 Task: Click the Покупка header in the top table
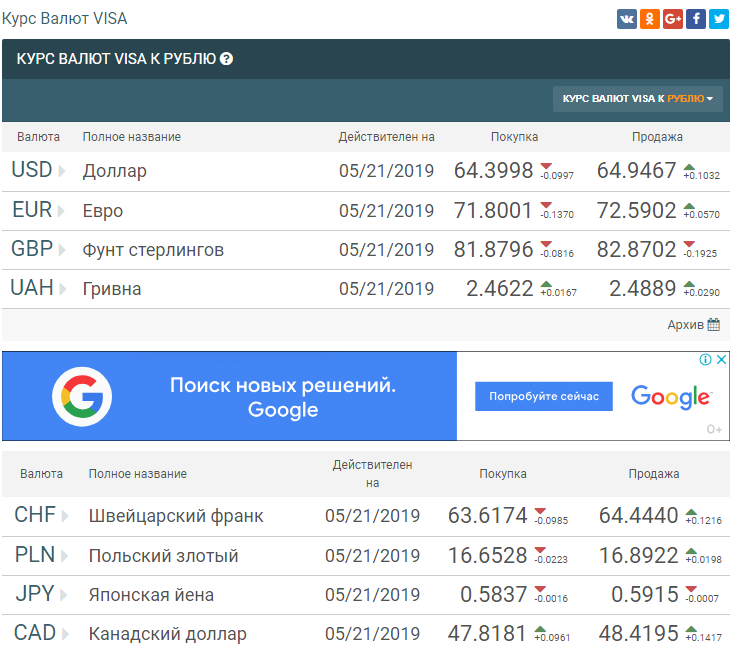514,137
